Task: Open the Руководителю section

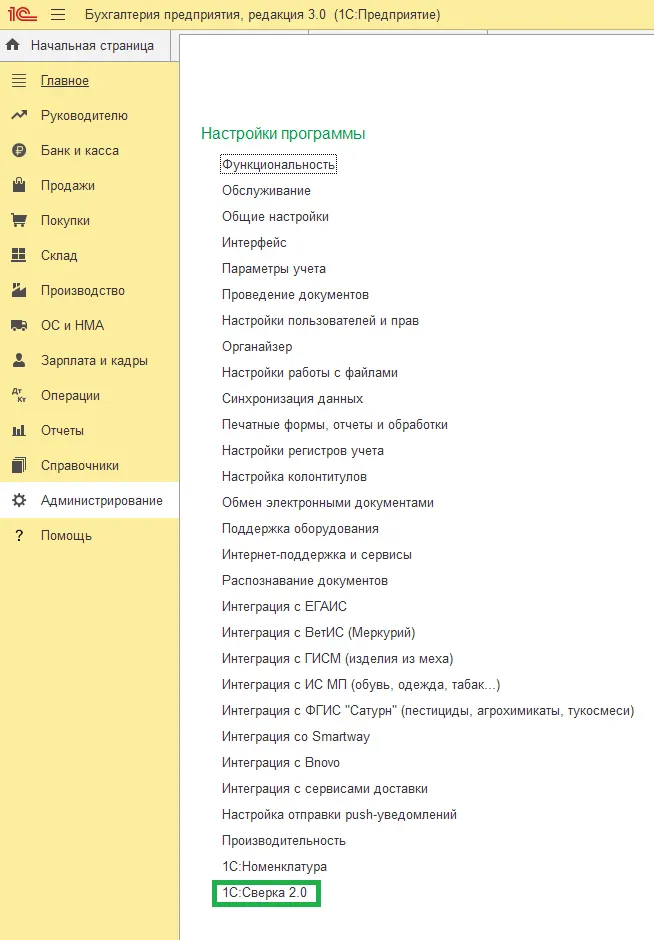Action: 85,116
